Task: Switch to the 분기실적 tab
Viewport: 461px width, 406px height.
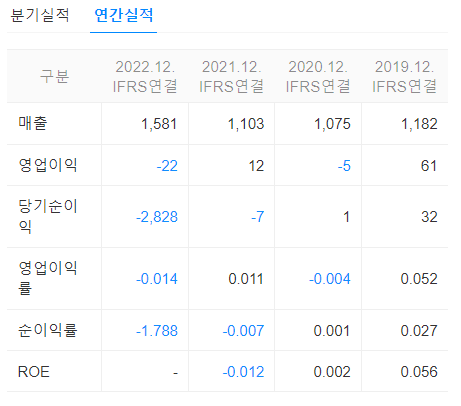Action: tap(40, 15)
